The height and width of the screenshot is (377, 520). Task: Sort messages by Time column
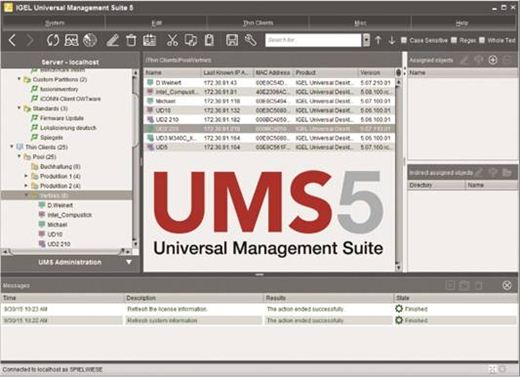[63, 298]
